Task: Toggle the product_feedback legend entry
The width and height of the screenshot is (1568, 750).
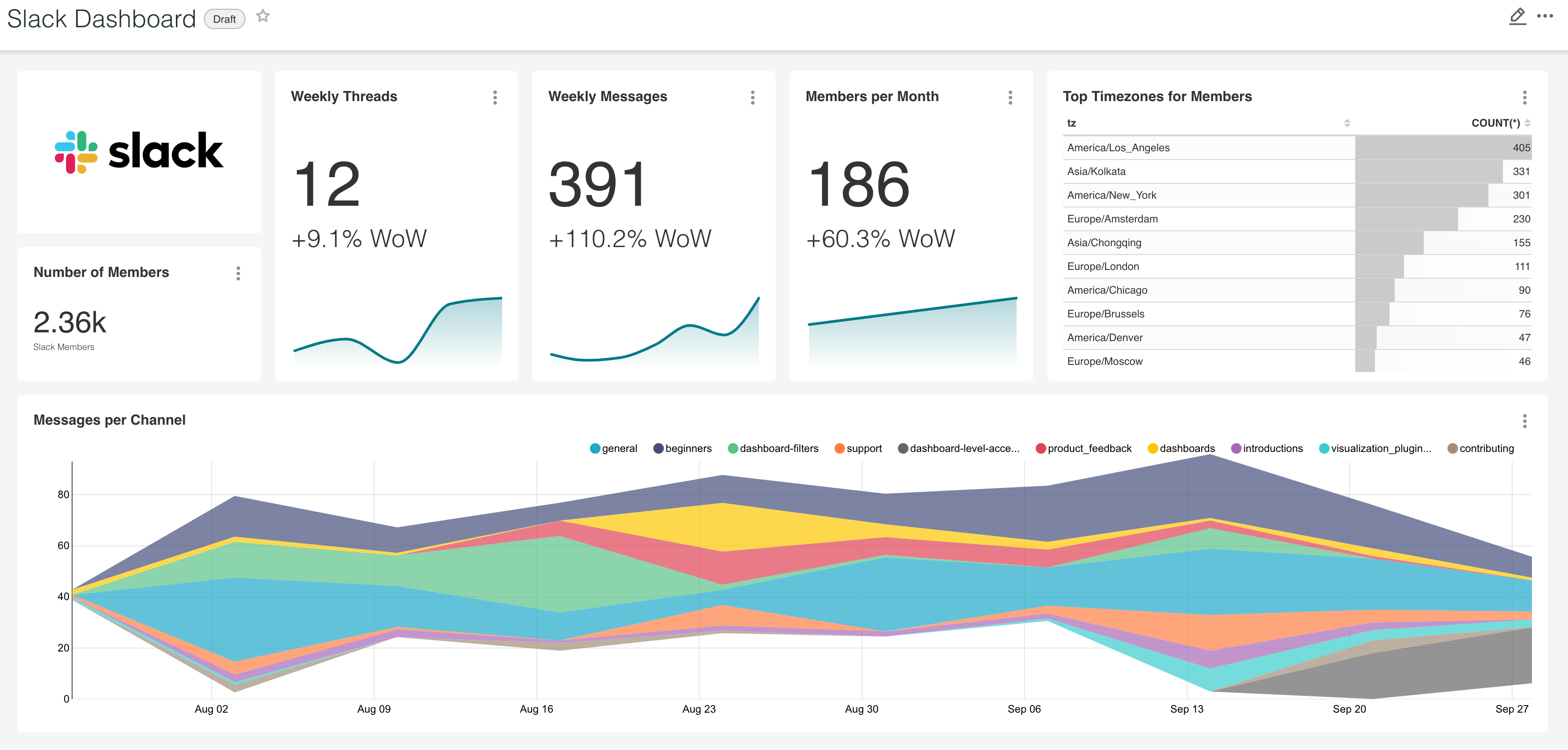Action: 1083,449
